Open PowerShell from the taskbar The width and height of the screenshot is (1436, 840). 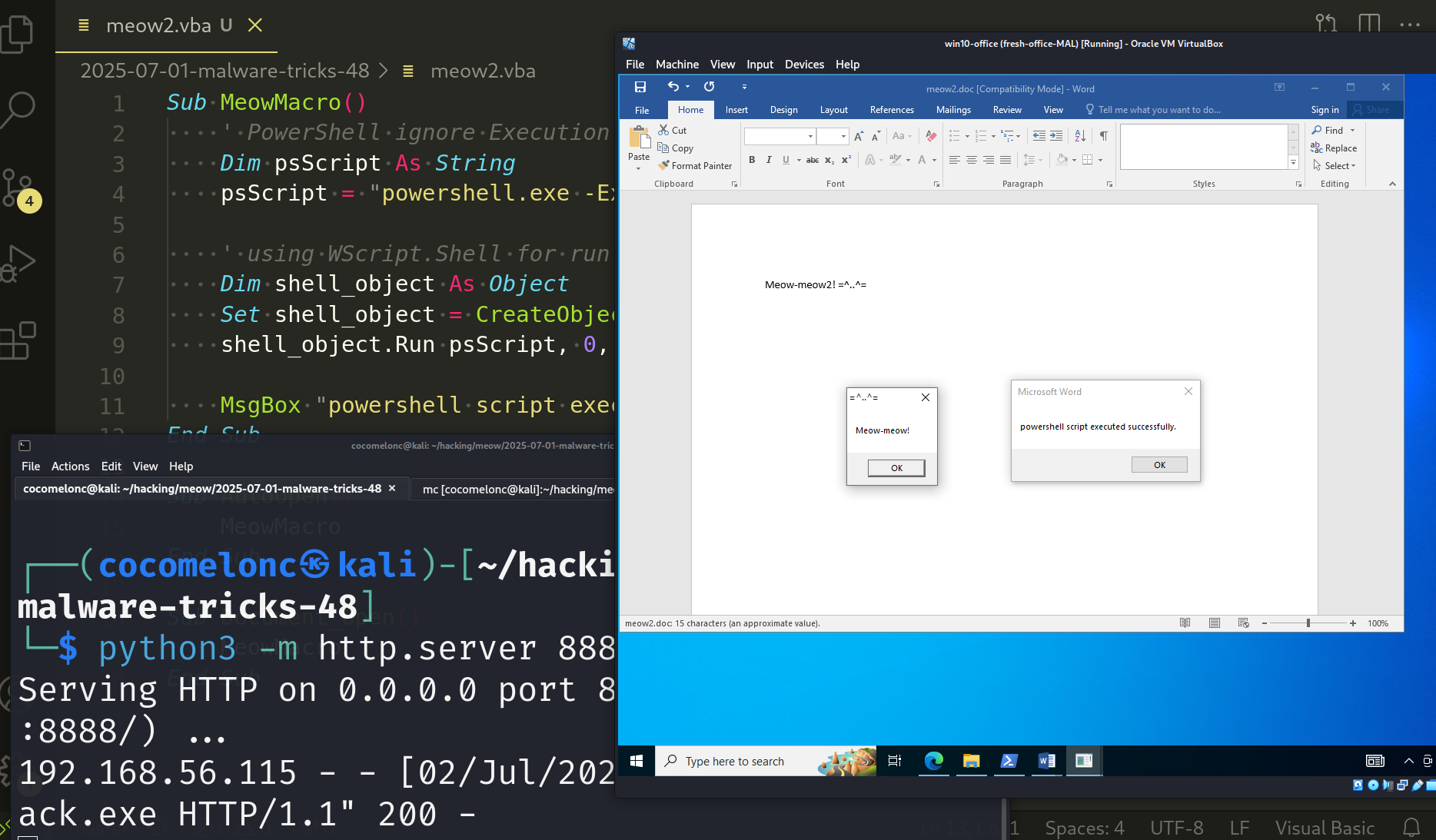[x=1009, y=761]
